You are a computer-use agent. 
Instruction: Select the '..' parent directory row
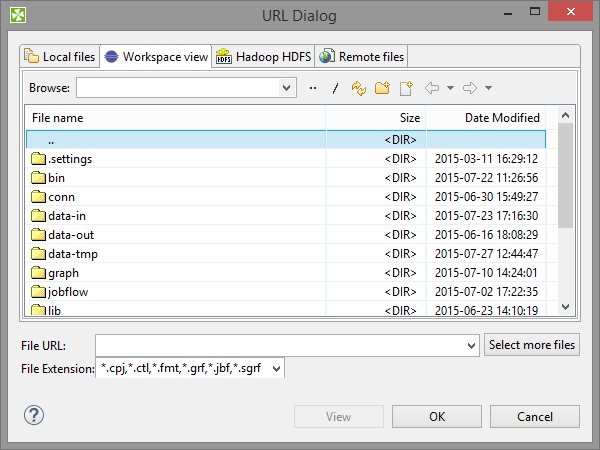286,140
